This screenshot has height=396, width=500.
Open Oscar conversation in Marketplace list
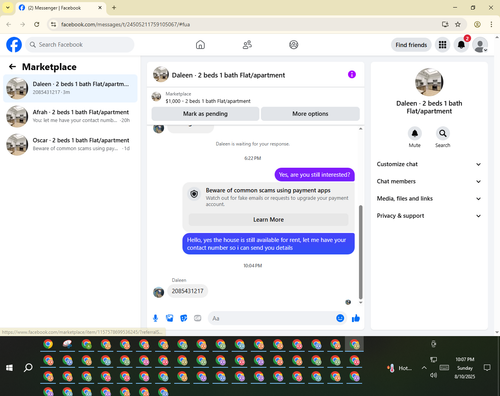coord(70,144)
